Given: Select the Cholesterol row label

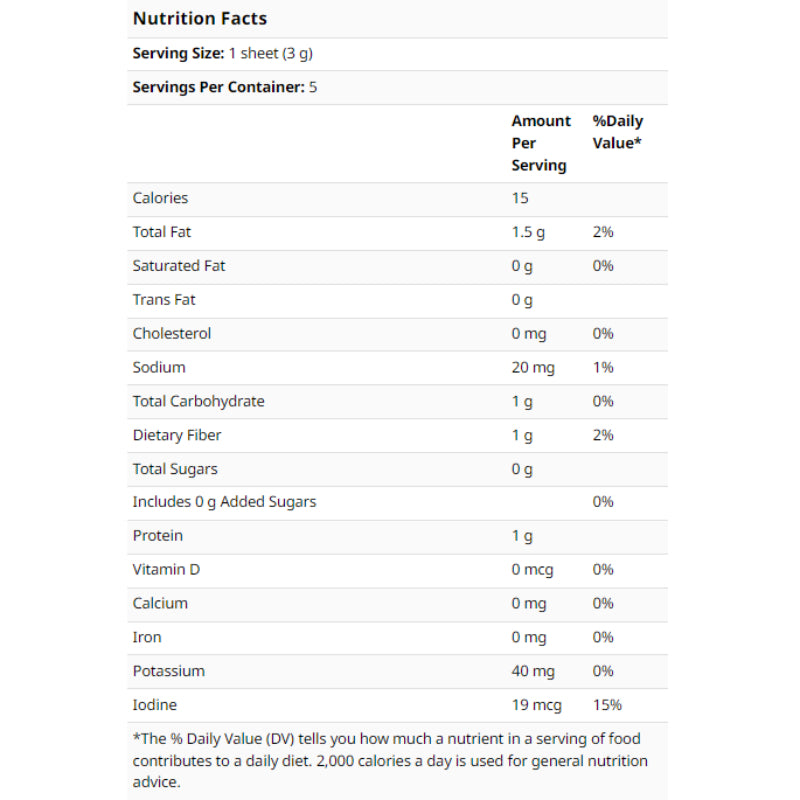Looking at the screenshot, I should tap(172, 333).
